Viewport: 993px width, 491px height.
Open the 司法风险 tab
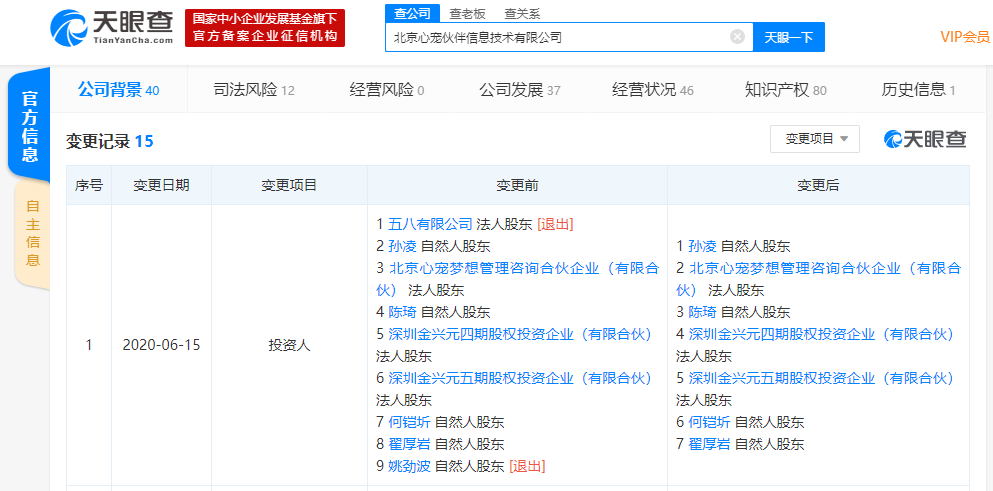[253, 90]
